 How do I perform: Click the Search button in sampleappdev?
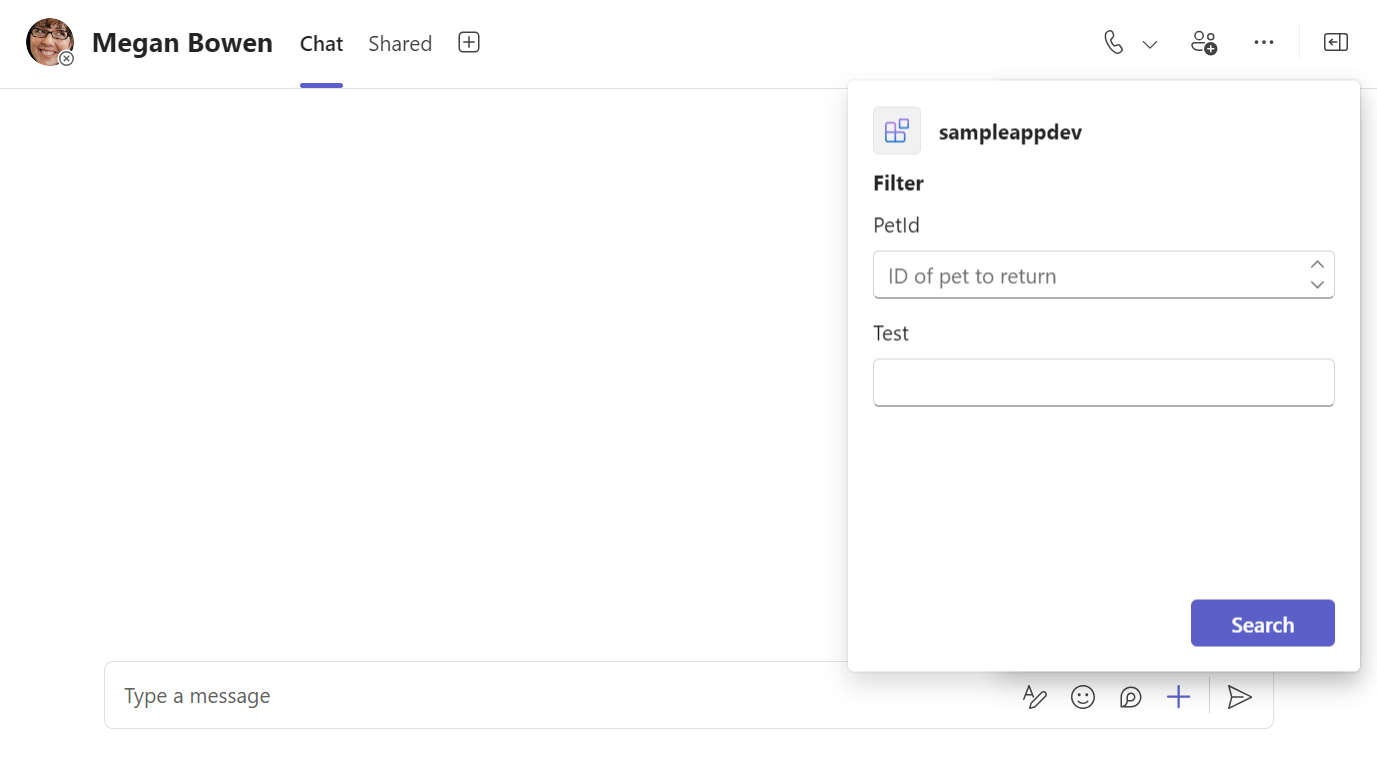(1262, 623)
